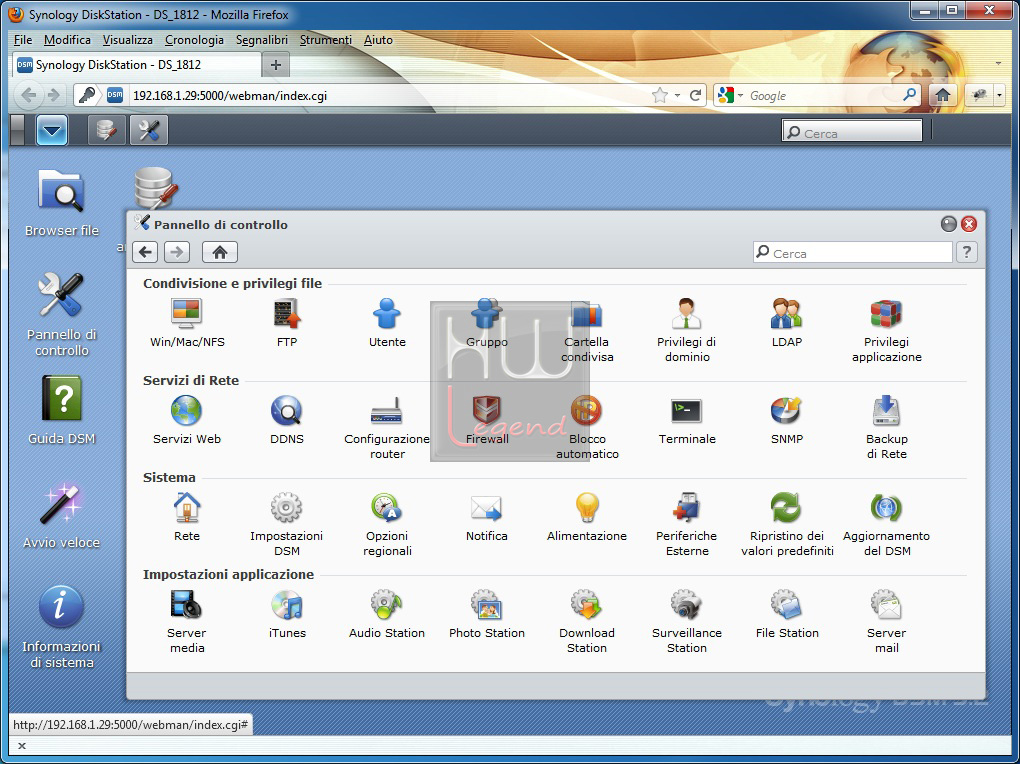This screenshot has width=1020, height=764.
Task: Open the Segnalibri menu
Action: [x=262, y=40]
